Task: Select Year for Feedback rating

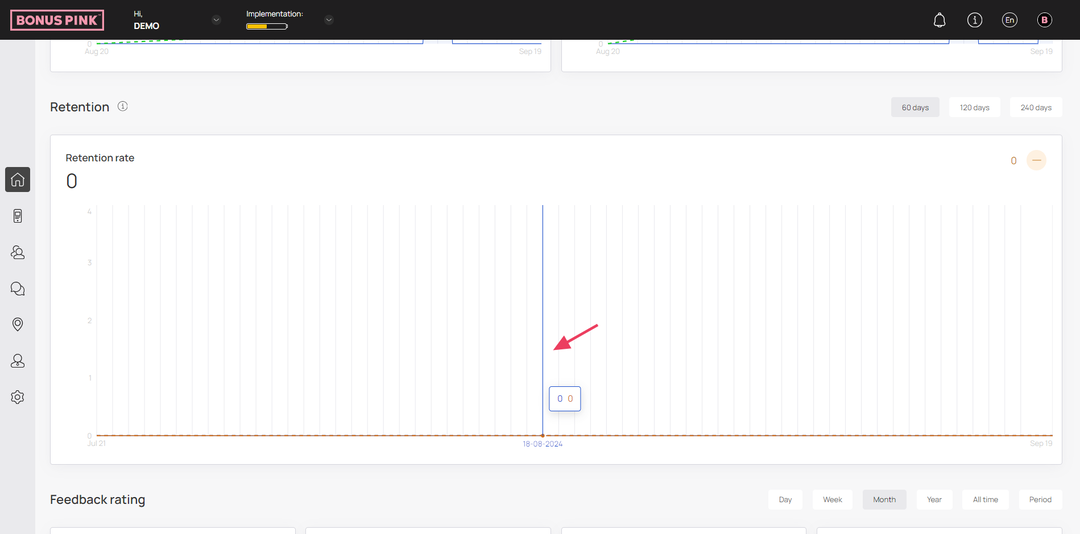Action: pyautogui.click(x=934, y=500)
